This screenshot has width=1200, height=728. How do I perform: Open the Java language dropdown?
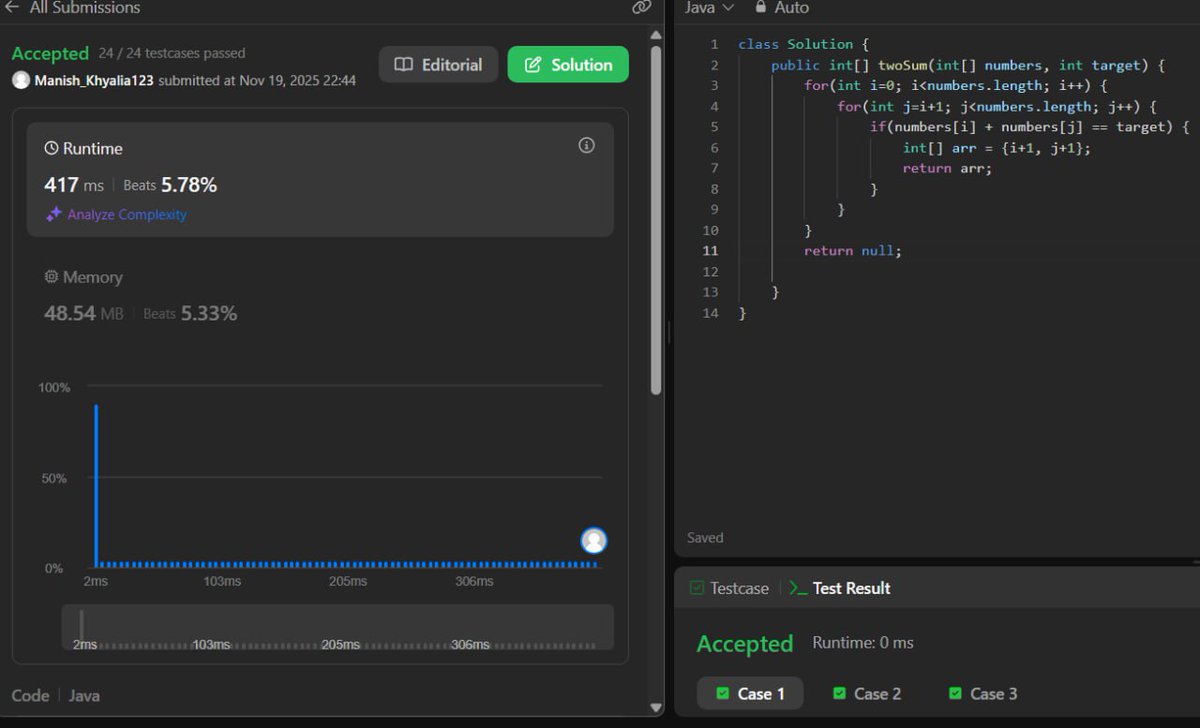pyautogui.click(x=709, y=7)
